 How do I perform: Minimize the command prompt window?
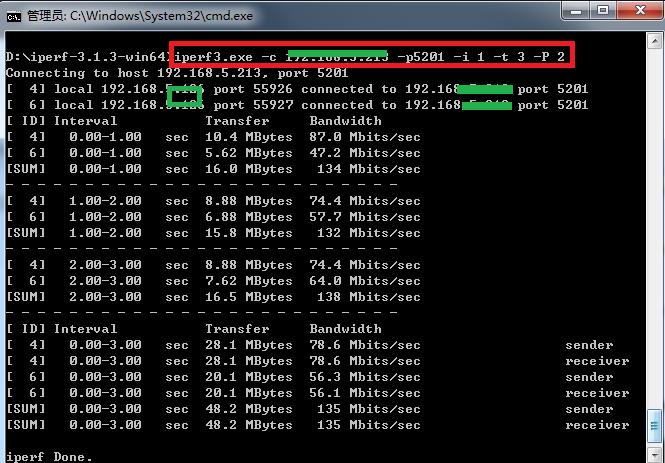pyautogui.click(x=576, y=11)
